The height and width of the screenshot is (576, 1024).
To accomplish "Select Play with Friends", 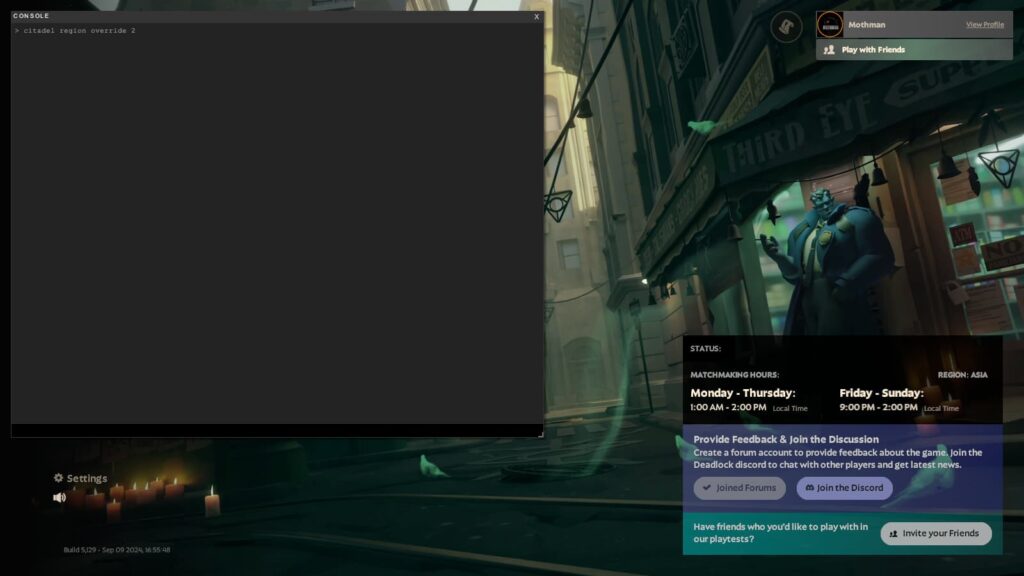I will pyautogui.click(x=875, y=47).
